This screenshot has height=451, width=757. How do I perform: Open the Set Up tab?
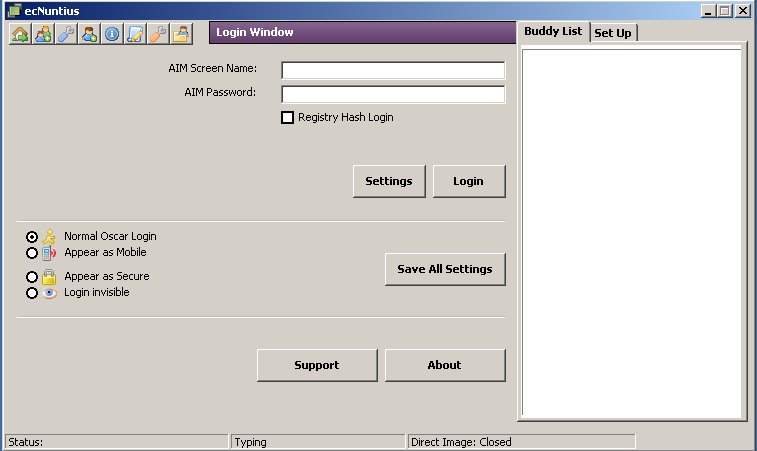(613, 33)
